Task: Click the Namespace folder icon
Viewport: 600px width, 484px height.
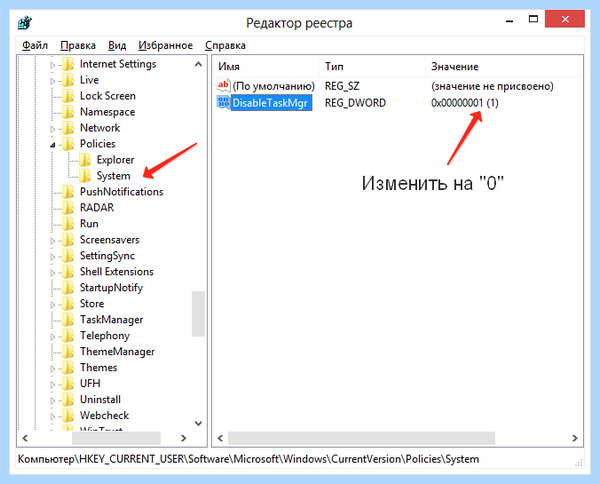Action: click(x=68, y=112)
